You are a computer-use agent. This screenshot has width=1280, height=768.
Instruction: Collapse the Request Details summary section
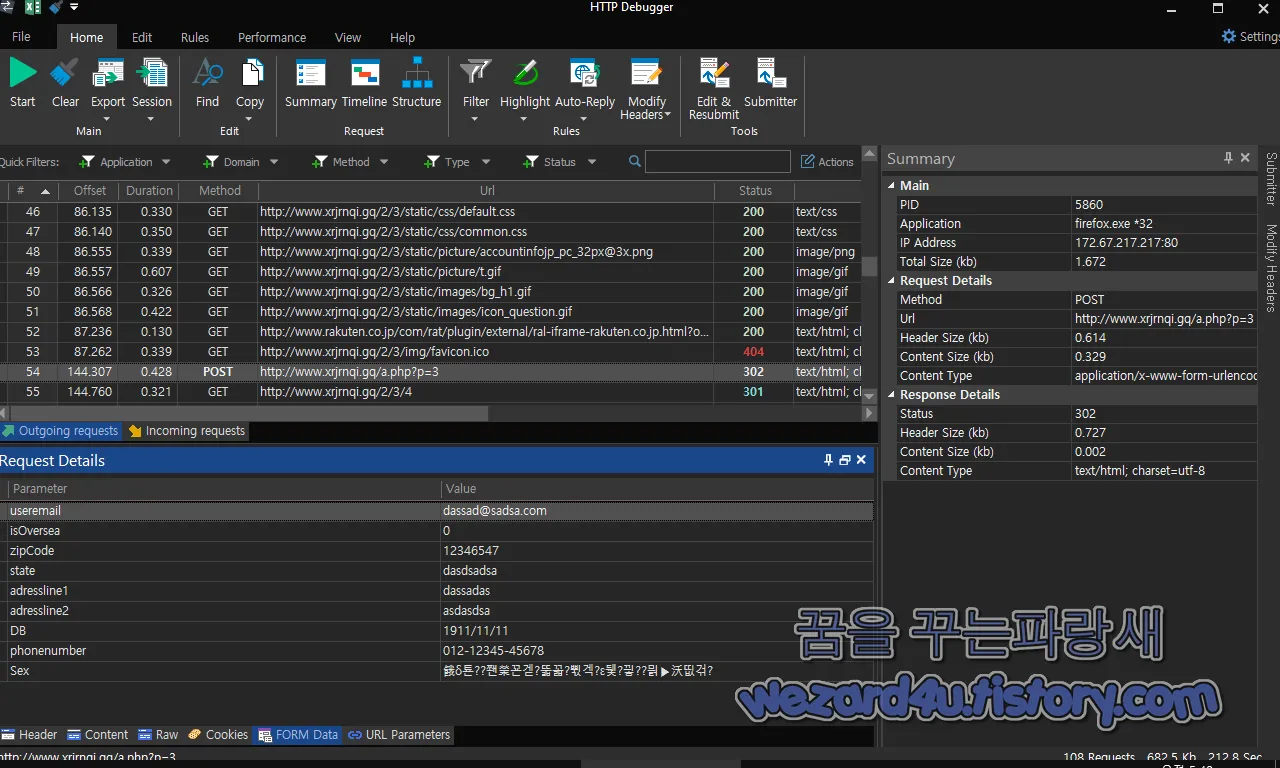point(892,281)
